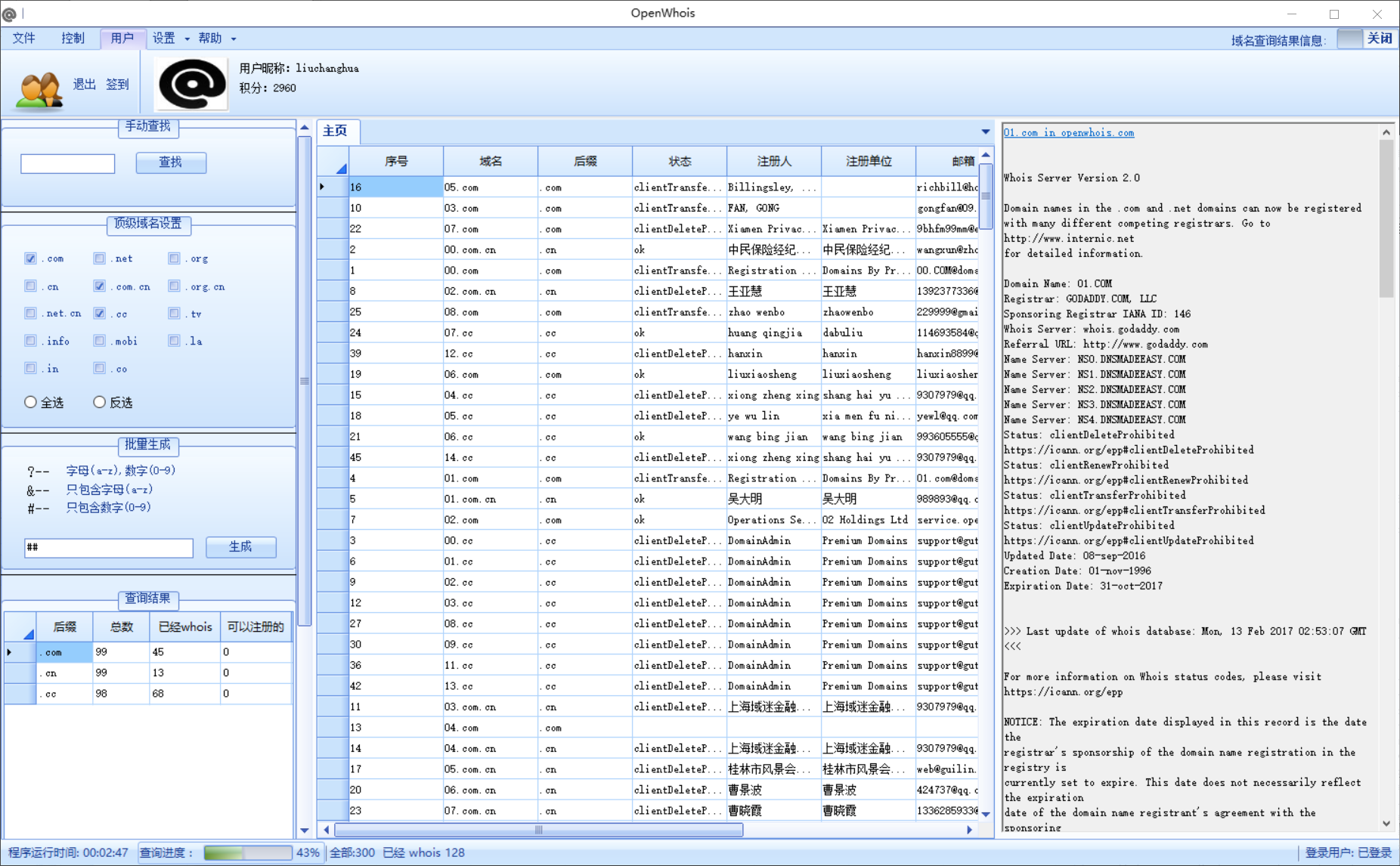
Task: Click the main grid select-all corner triangle
Action: tap(340, 168)
